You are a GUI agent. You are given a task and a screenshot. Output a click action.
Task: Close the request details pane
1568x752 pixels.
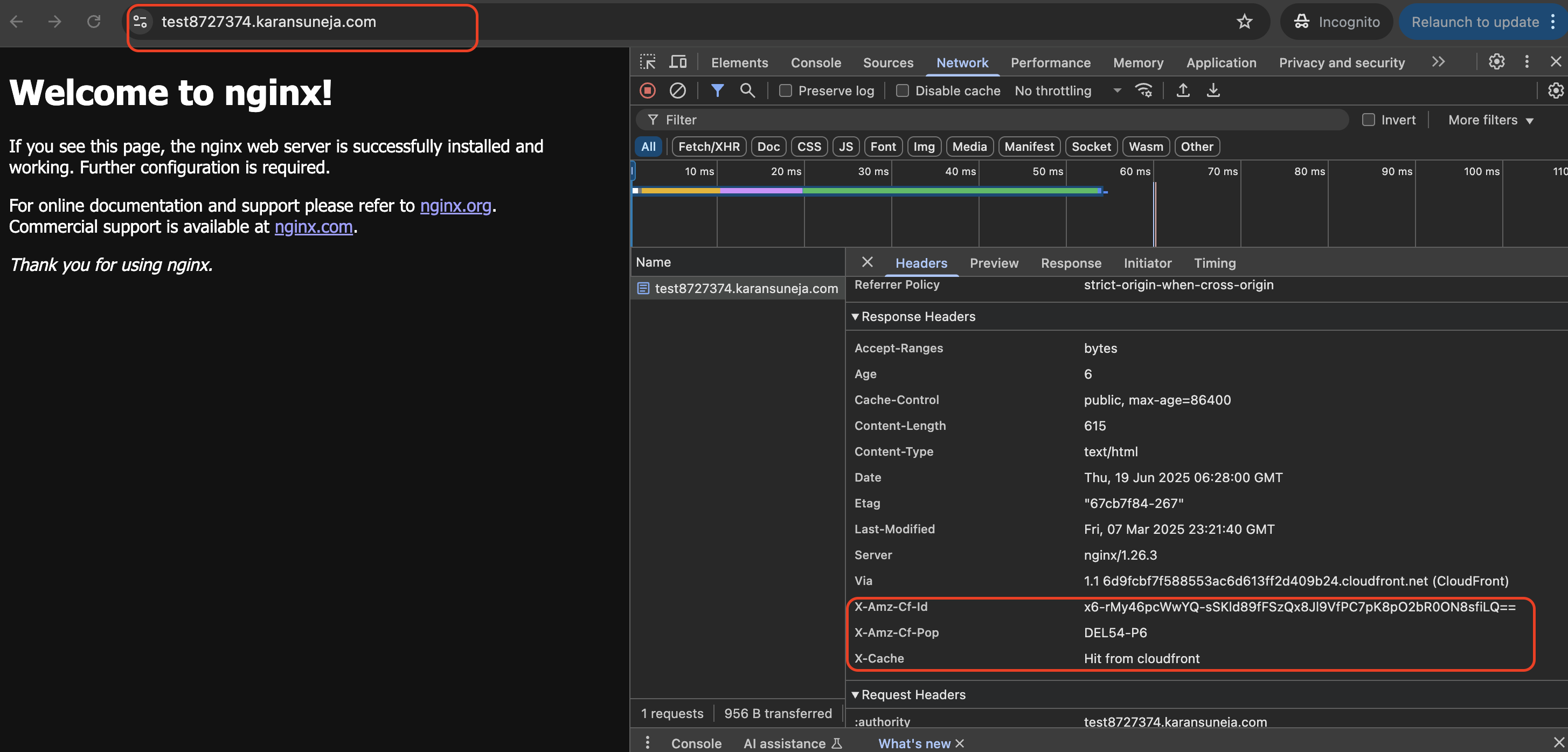tap(868, 262)
